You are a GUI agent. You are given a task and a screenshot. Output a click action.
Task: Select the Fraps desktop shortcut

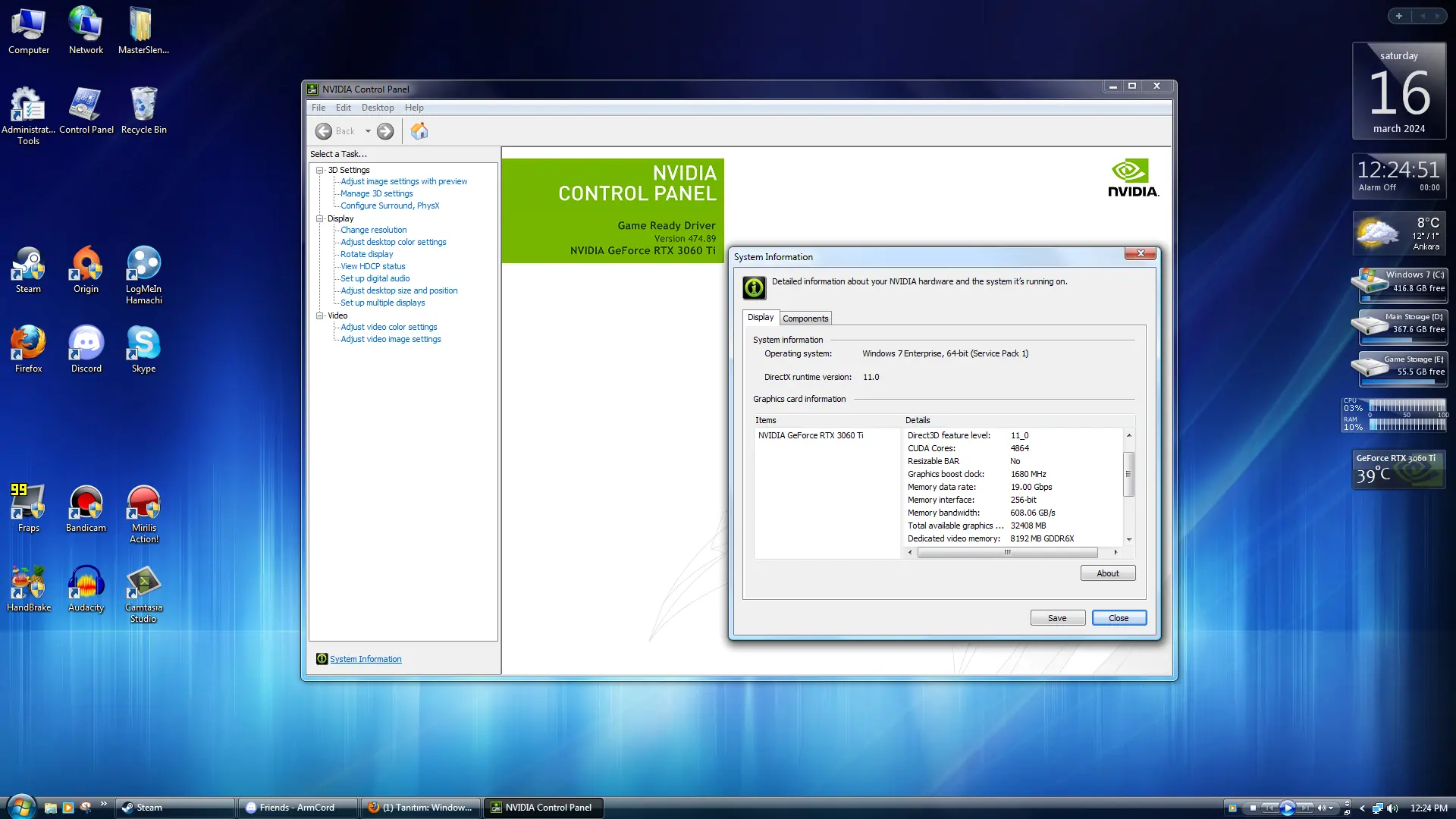pyautogui.click(x=28, y=510)
